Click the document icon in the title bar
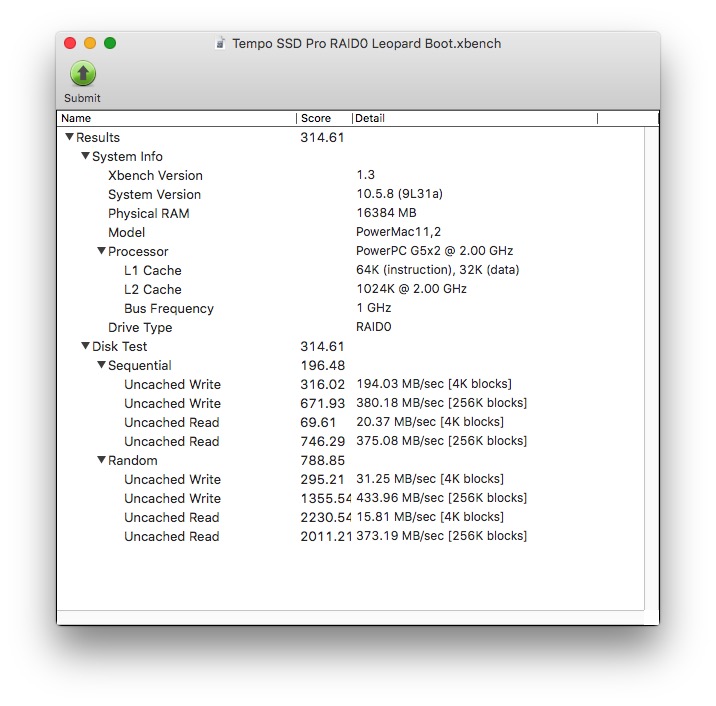Viewport: 716px width, 706px height. [x=220, y=43]
